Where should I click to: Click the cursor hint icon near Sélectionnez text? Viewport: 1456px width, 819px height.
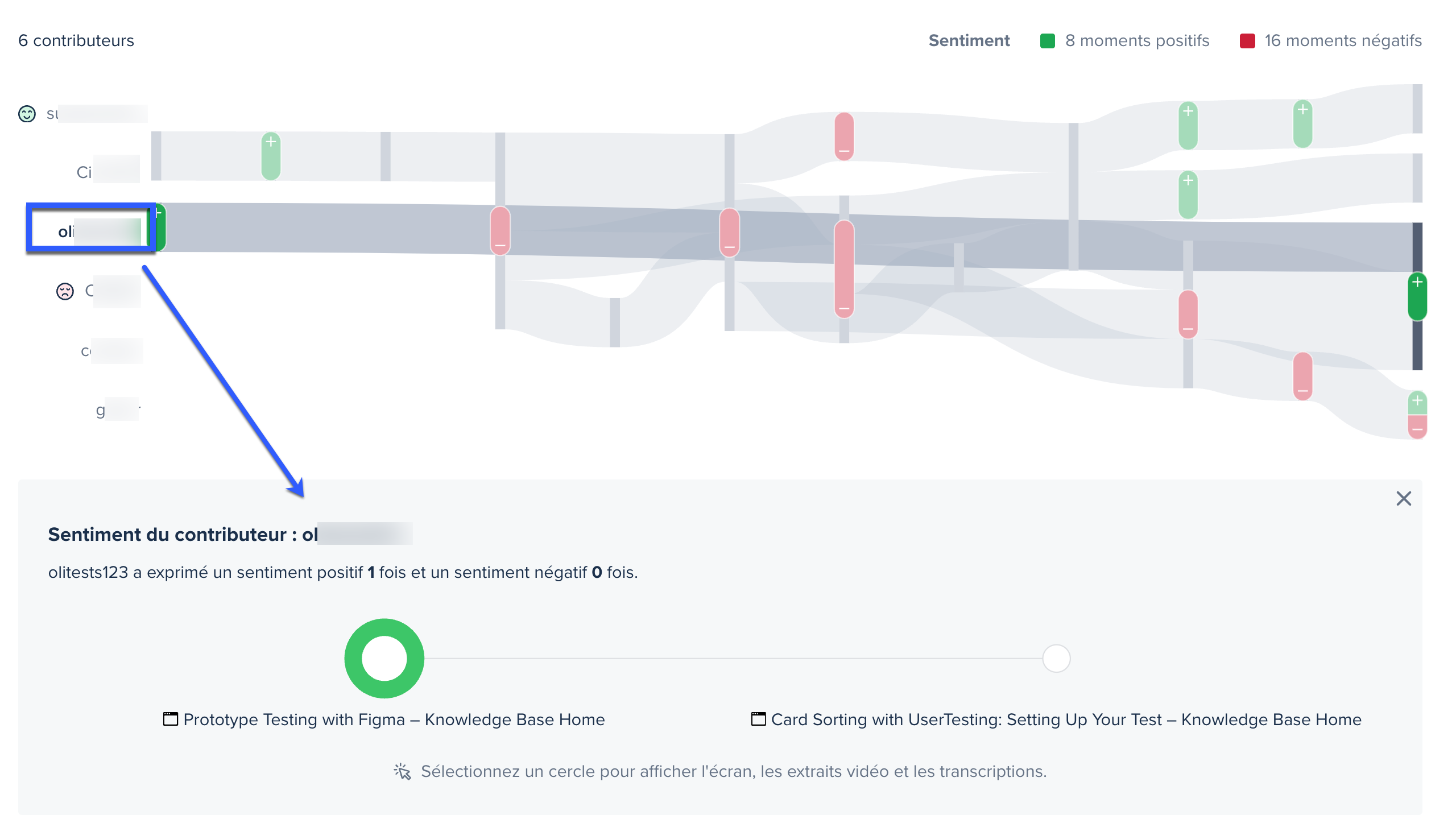(402, 771)
